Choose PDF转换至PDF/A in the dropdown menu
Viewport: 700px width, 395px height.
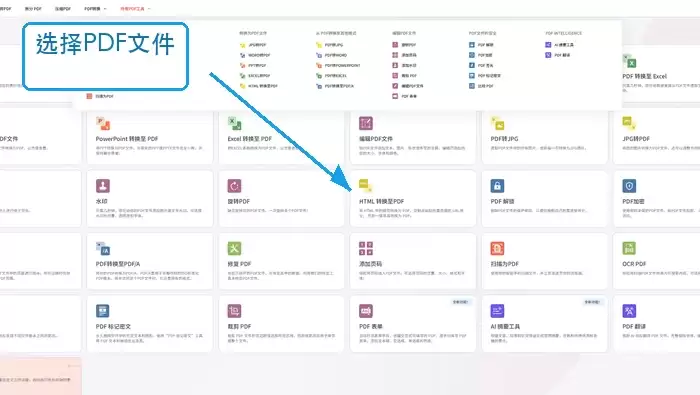point(335,86)
